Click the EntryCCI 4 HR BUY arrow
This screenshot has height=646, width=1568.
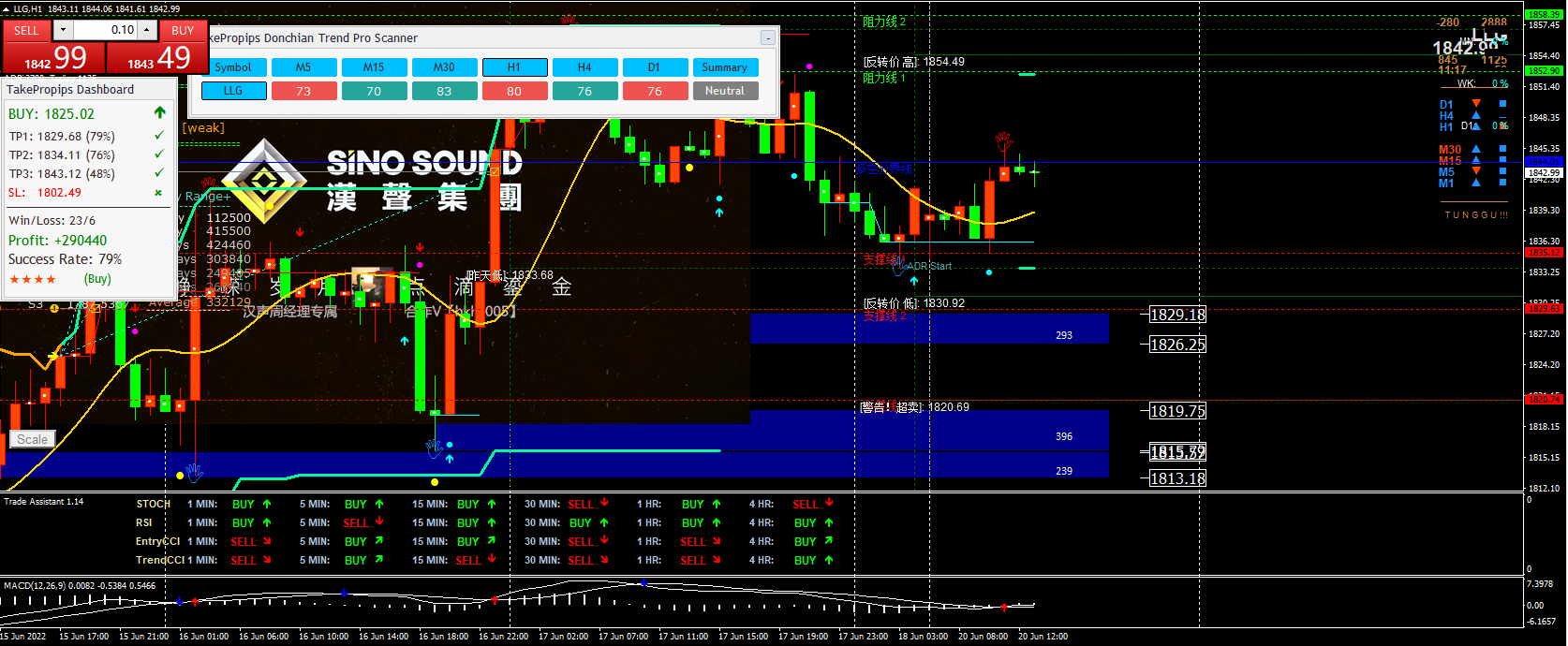click(829, 541)
